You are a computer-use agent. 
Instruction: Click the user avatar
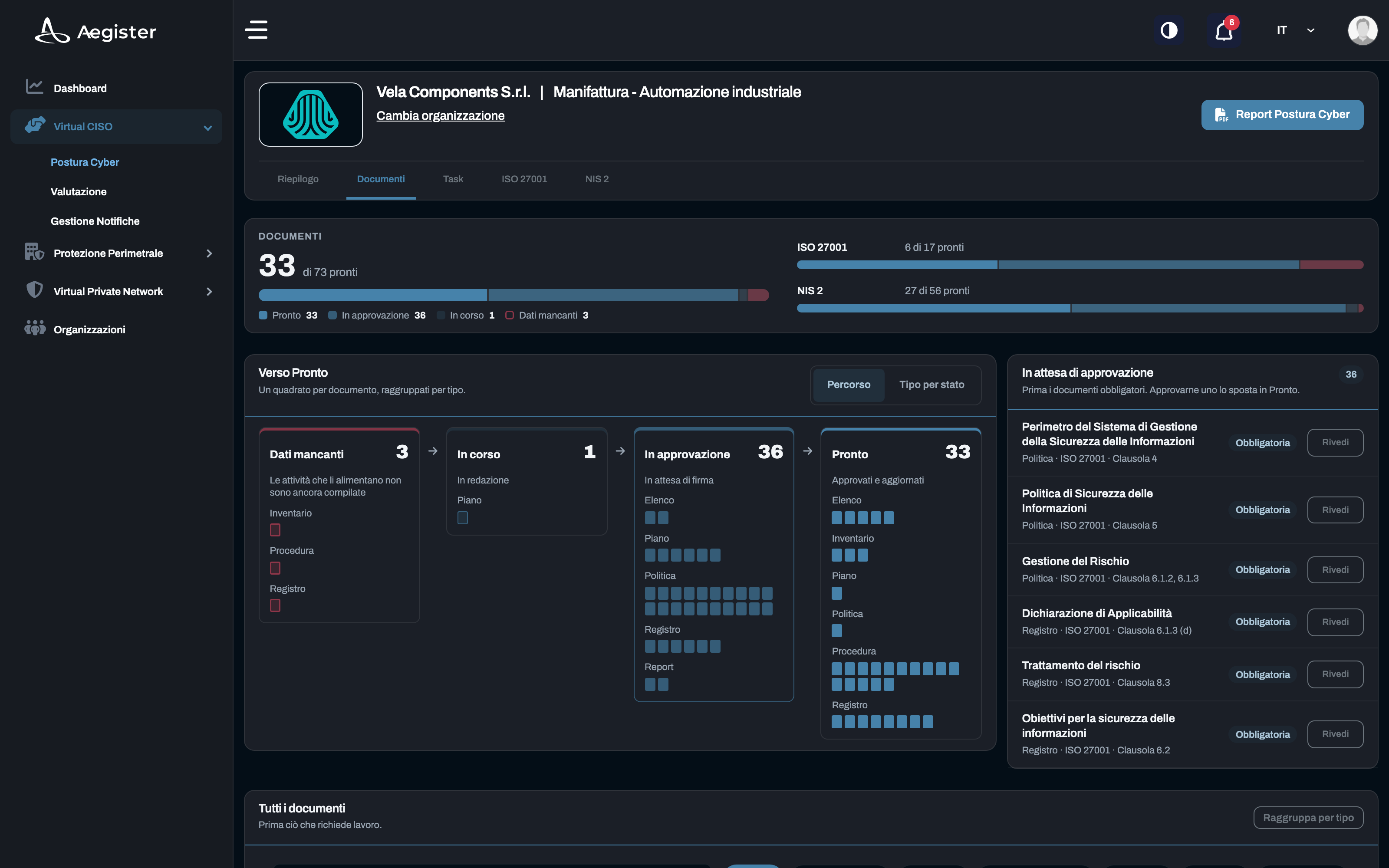tap(1362, 30)
